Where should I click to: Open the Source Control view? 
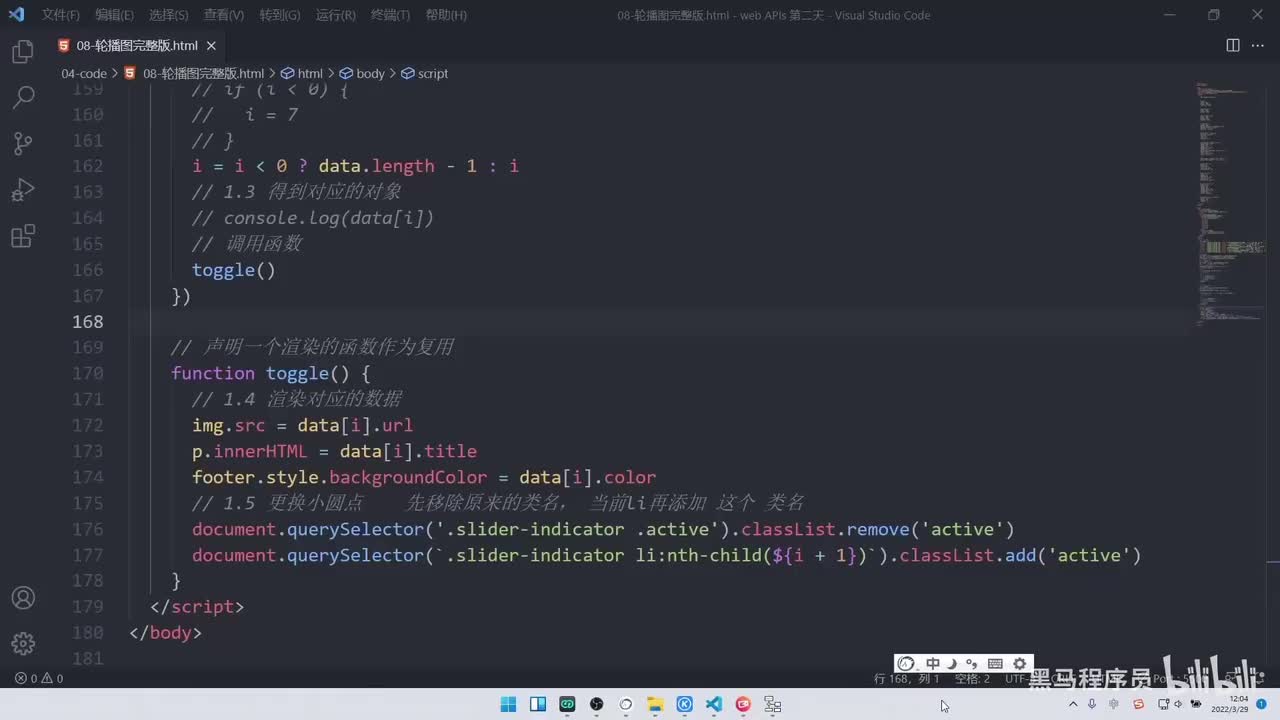click(23, 144)
